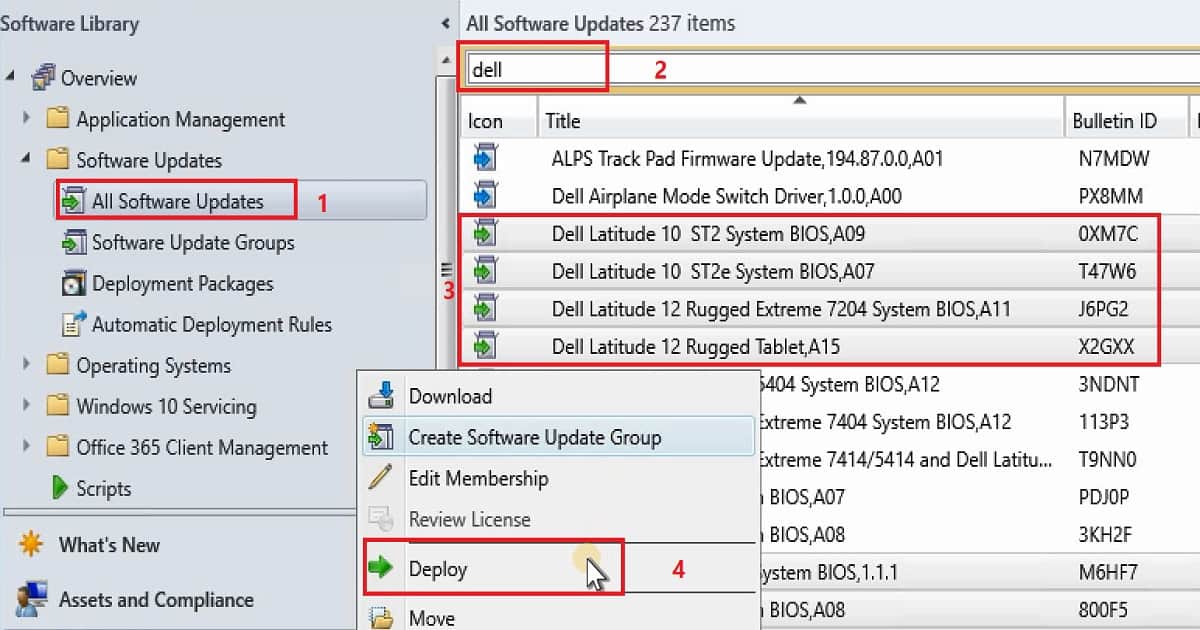Click the Office 365 Client Management folder icon
Image resolution: width=1200 pixels, height=630 pixels.
[x=59, y=447]
